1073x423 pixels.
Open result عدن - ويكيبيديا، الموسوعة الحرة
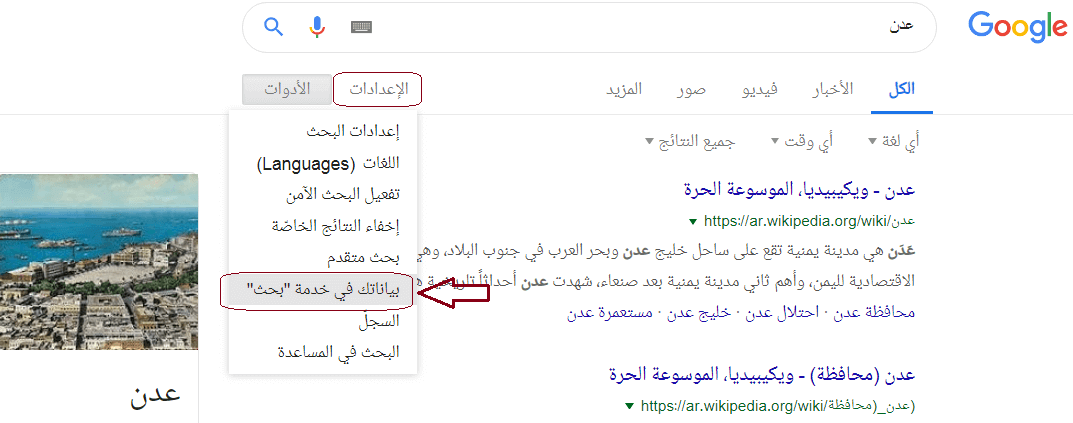[799, 190]
